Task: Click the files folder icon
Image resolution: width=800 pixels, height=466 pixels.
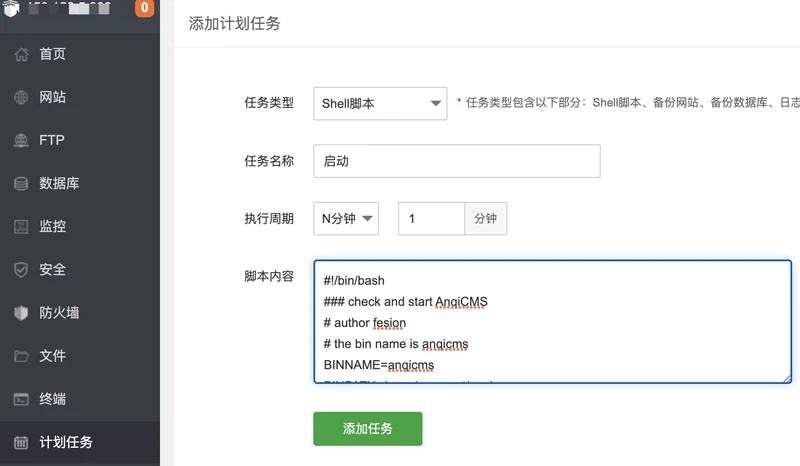Action: tap(21, 355)
